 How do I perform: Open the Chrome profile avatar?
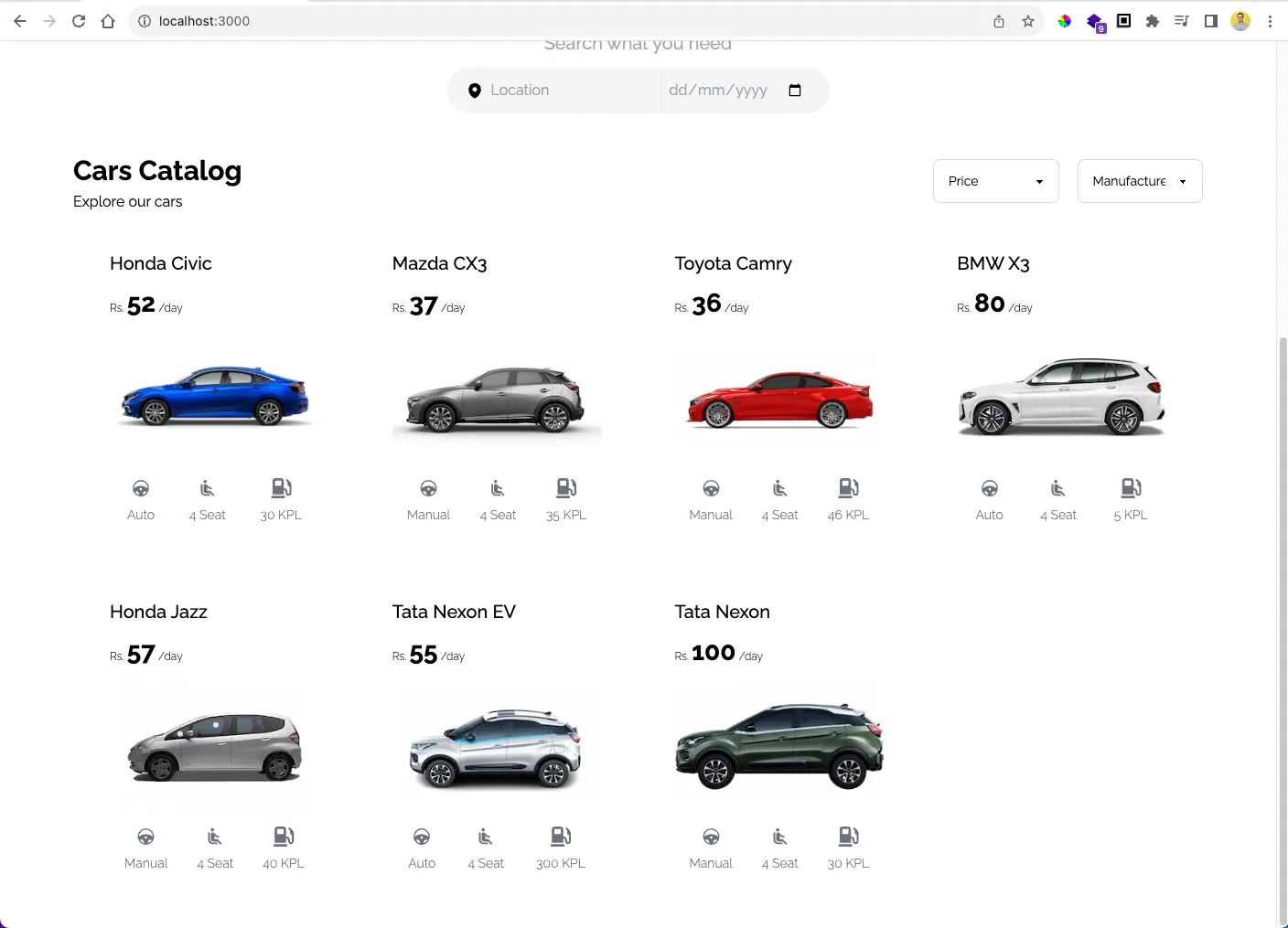1240,21
